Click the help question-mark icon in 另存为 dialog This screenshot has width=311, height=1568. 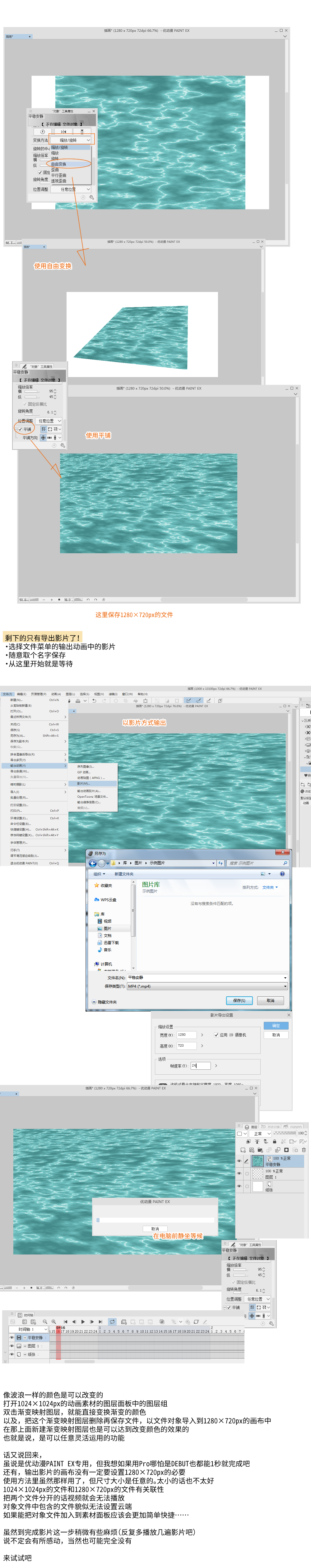[x=282, y=874]
